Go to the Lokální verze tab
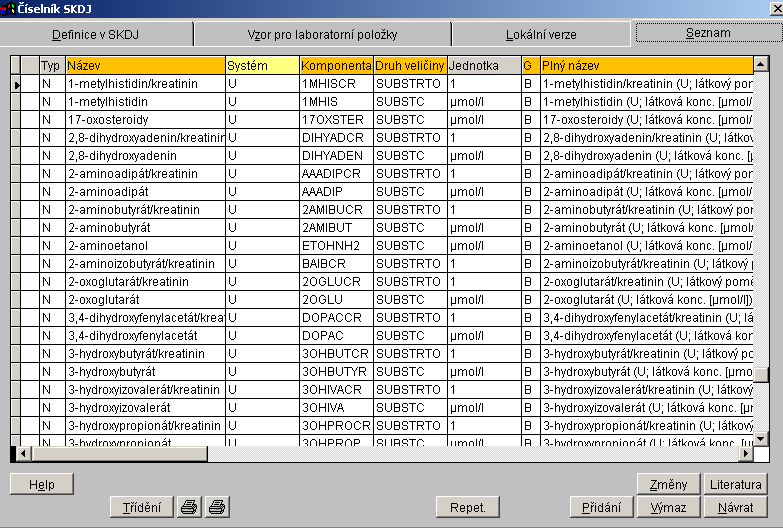This screenshot has width=783, height=528. click(541, 35)
